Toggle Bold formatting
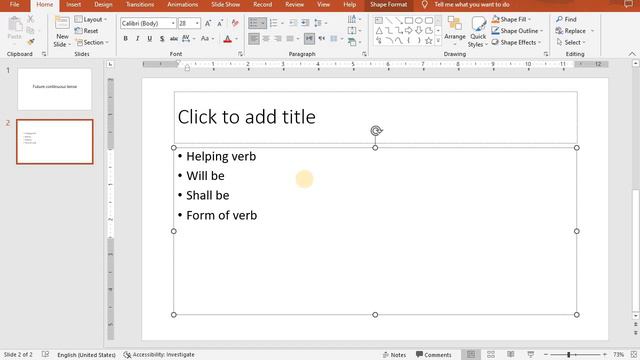640x360 pixels. pyautogui.click(x=125, y=38)
